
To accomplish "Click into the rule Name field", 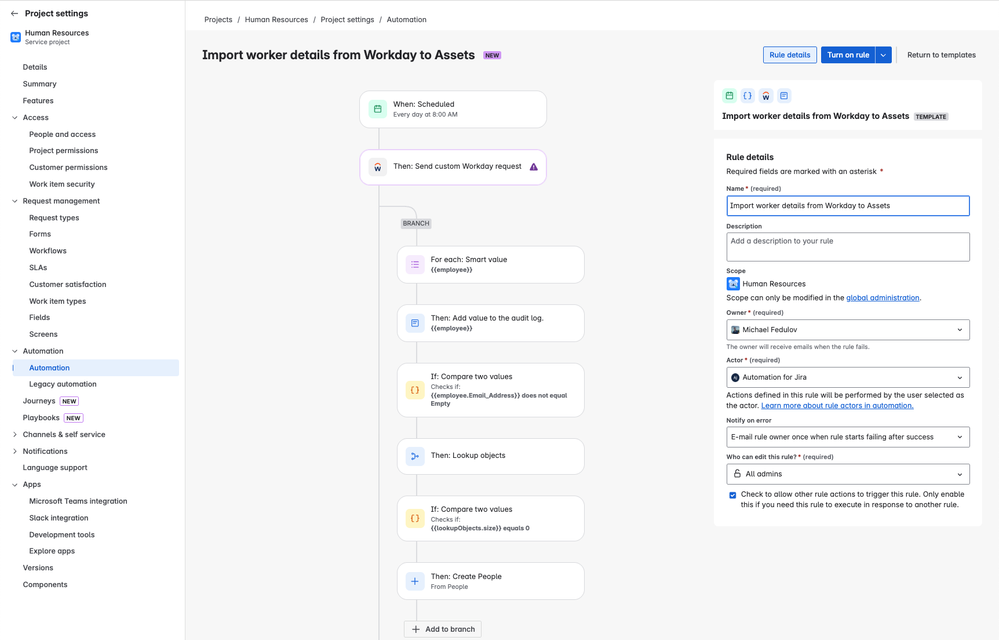I will pyautogui.click(x=848, y=206).
